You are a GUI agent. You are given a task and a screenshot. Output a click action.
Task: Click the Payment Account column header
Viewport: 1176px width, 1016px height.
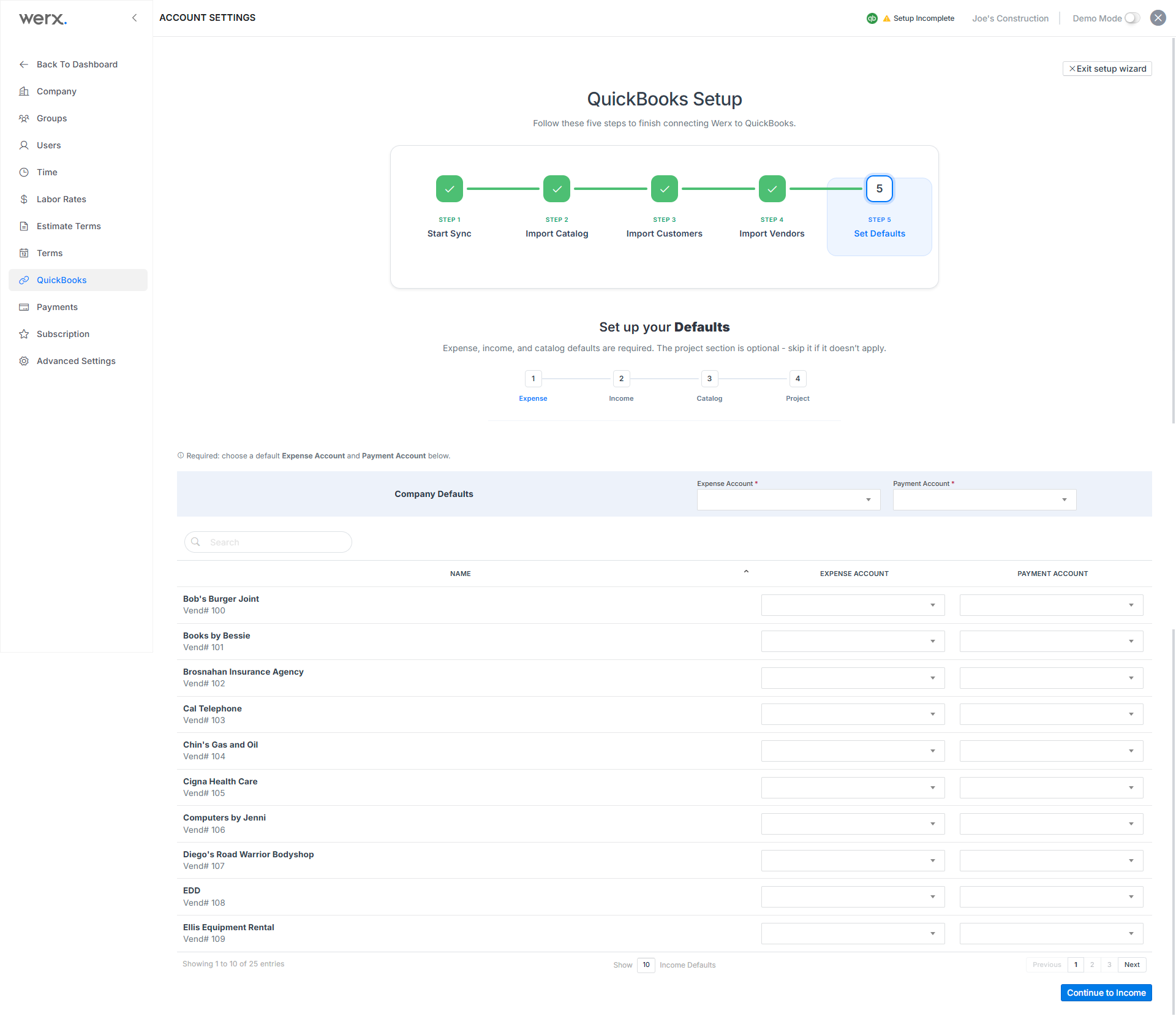[x=1053, y=574]
